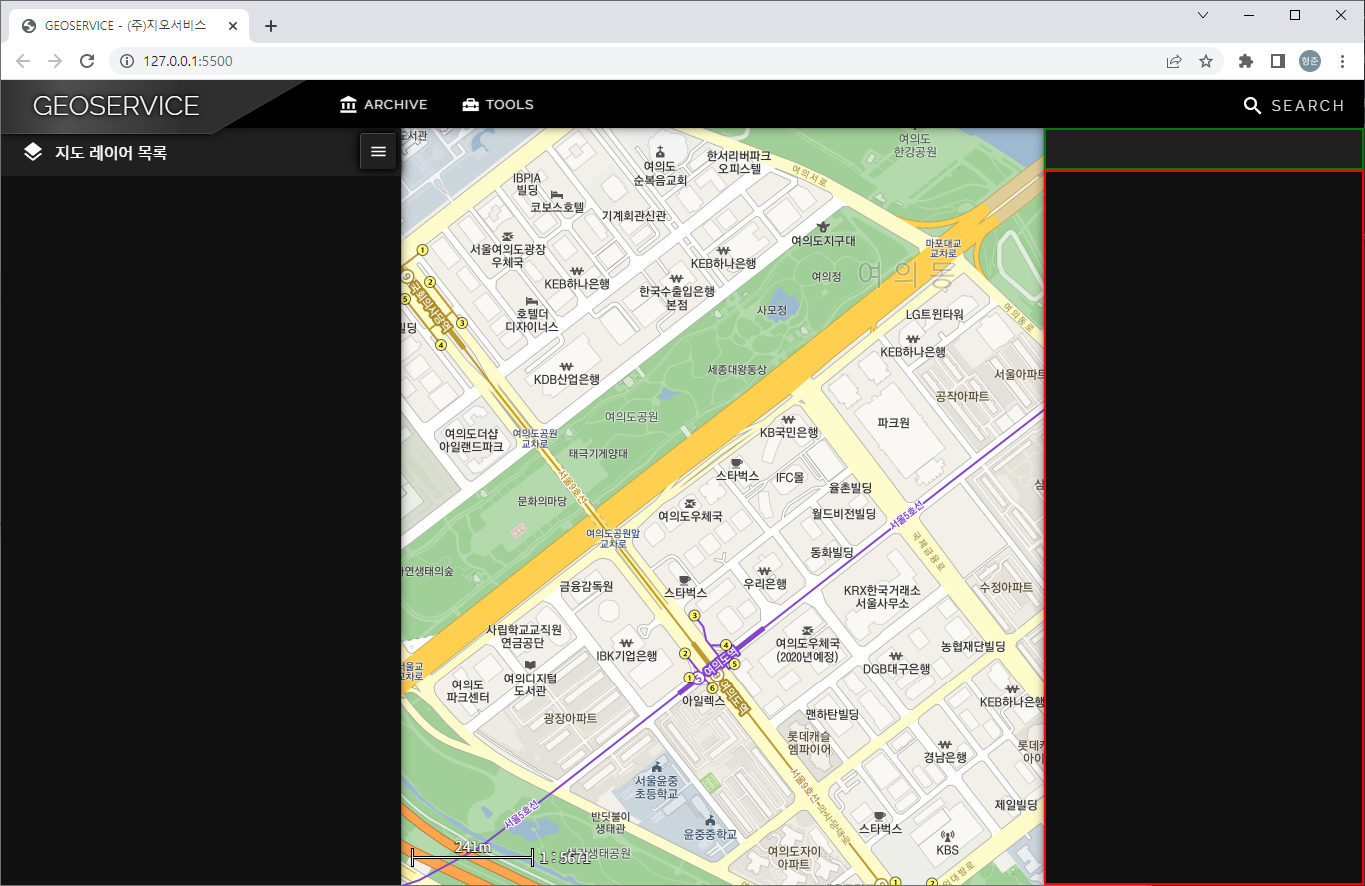Viewport: 1365px width, 886px height.
Task: Click 코보스호텔 label on the map
Action: click(557, 207)
